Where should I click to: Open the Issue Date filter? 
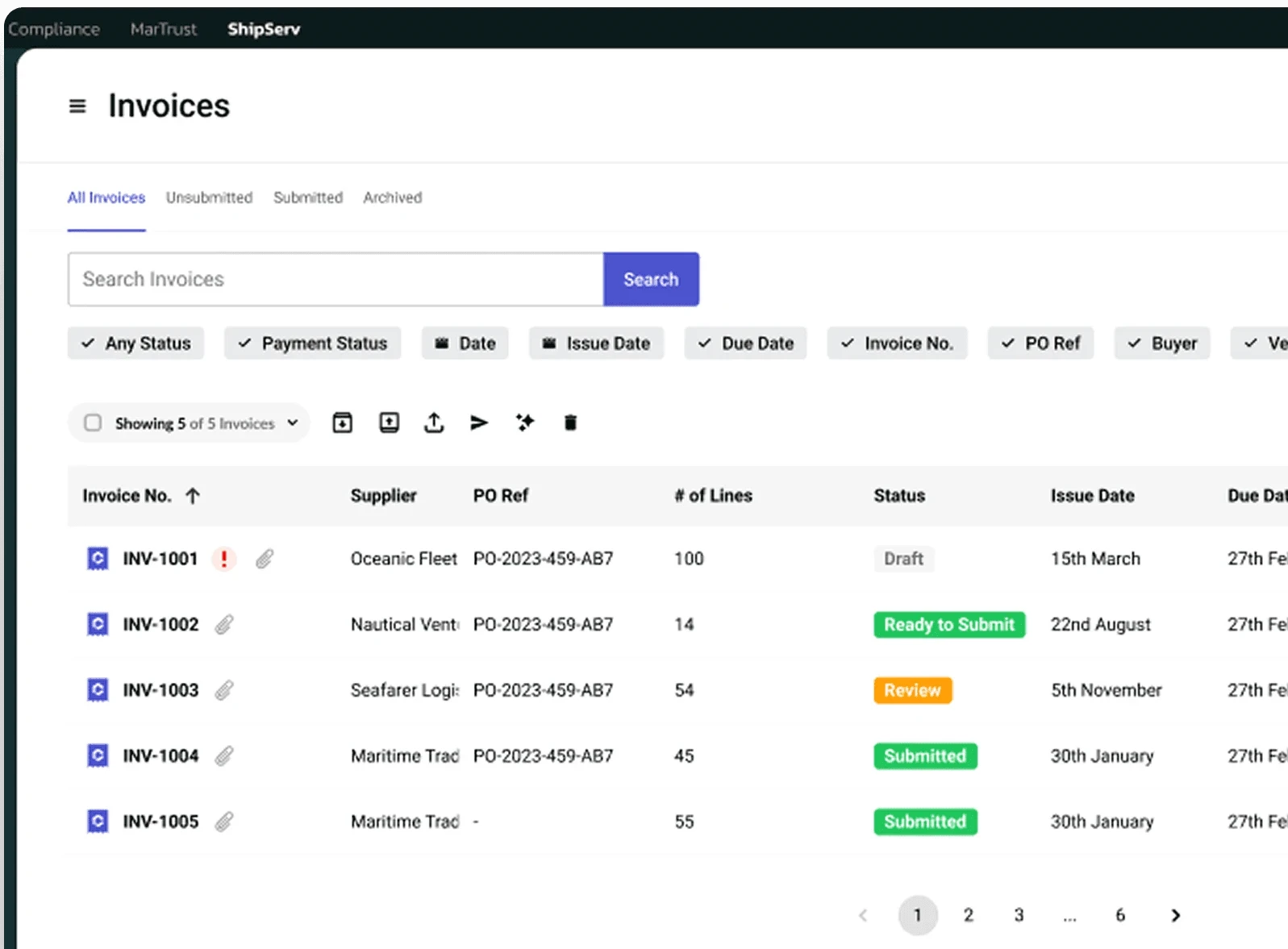[x=596, y=343]
